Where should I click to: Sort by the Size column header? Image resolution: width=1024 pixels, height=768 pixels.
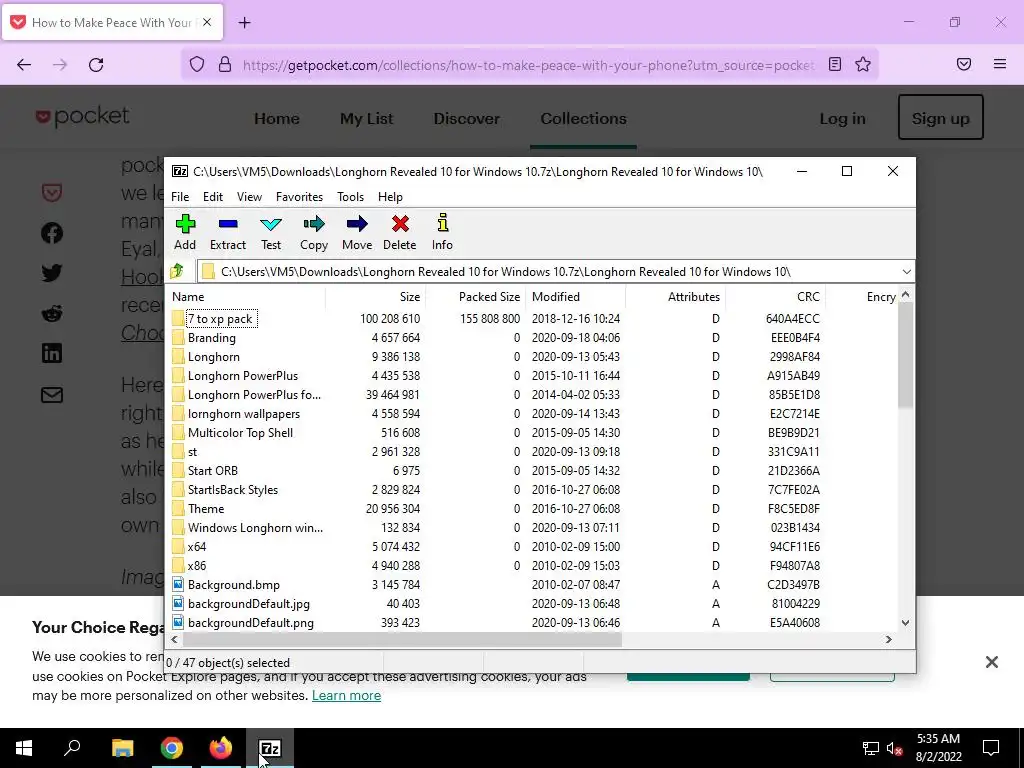click(x=376, y=296)
